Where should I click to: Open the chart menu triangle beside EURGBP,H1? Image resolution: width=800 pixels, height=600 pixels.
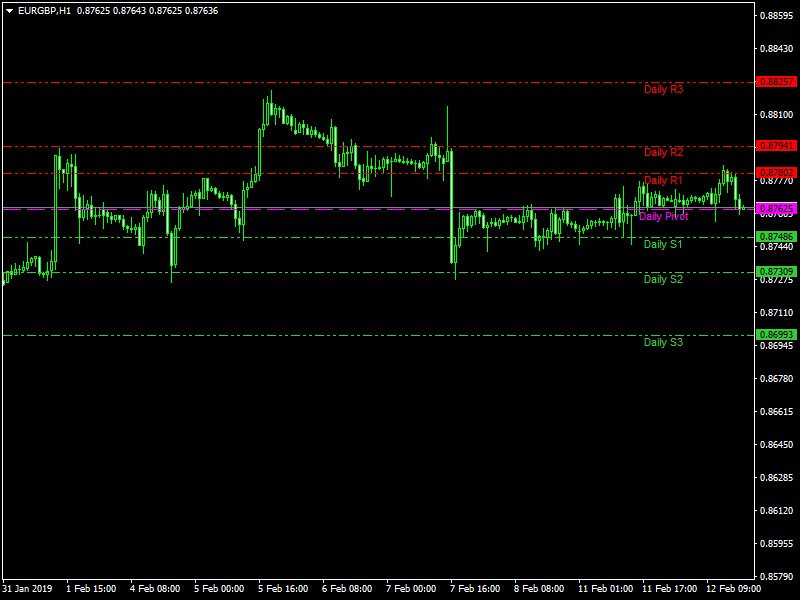click(9, 10)
